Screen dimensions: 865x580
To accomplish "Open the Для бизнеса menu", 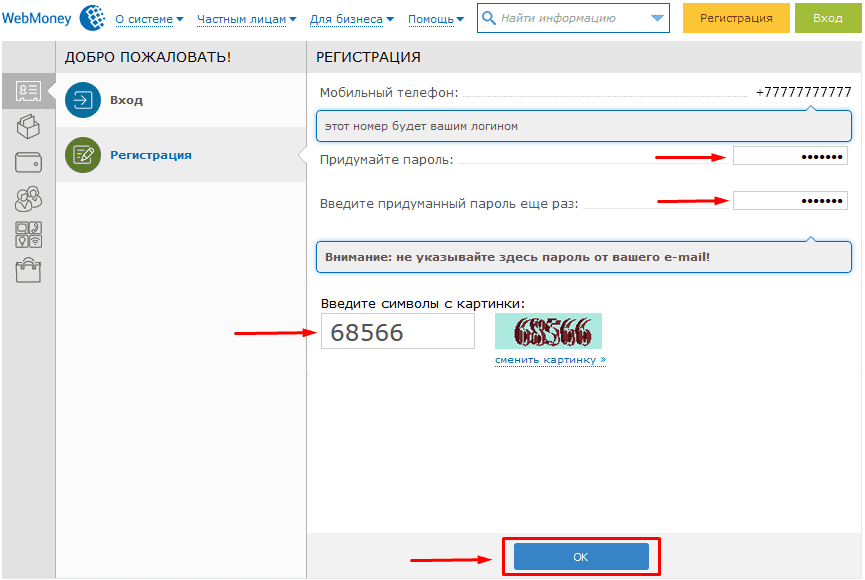I will pyautogui.click(x=352, y=19).
